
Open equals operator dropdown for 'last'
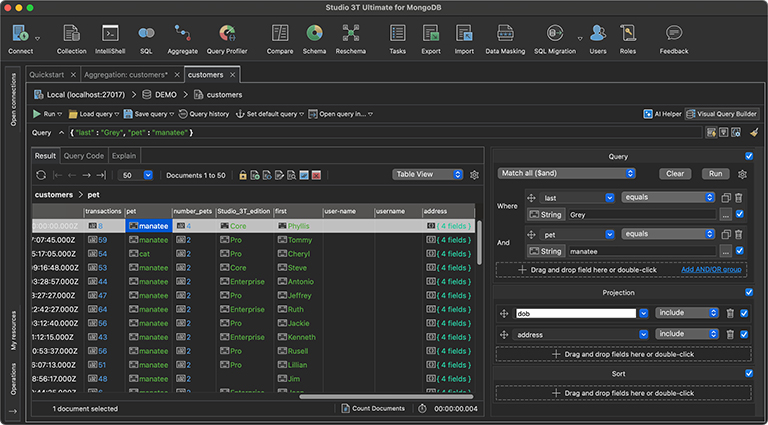pos(668,197)
